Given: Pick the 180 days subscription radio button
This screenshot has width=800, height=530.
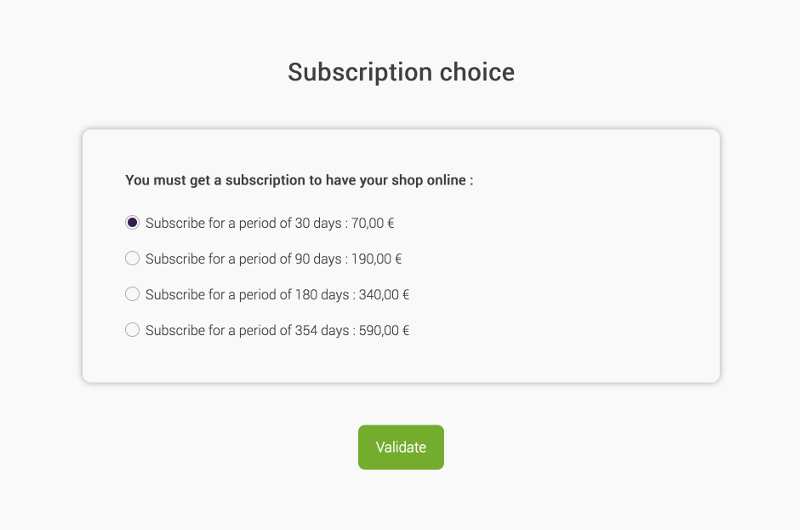Looking at the screenshot, I should point(132,294).
